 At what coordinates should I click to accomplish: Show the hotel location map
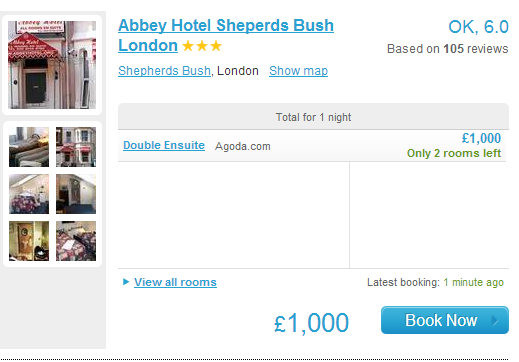point(298,71)
